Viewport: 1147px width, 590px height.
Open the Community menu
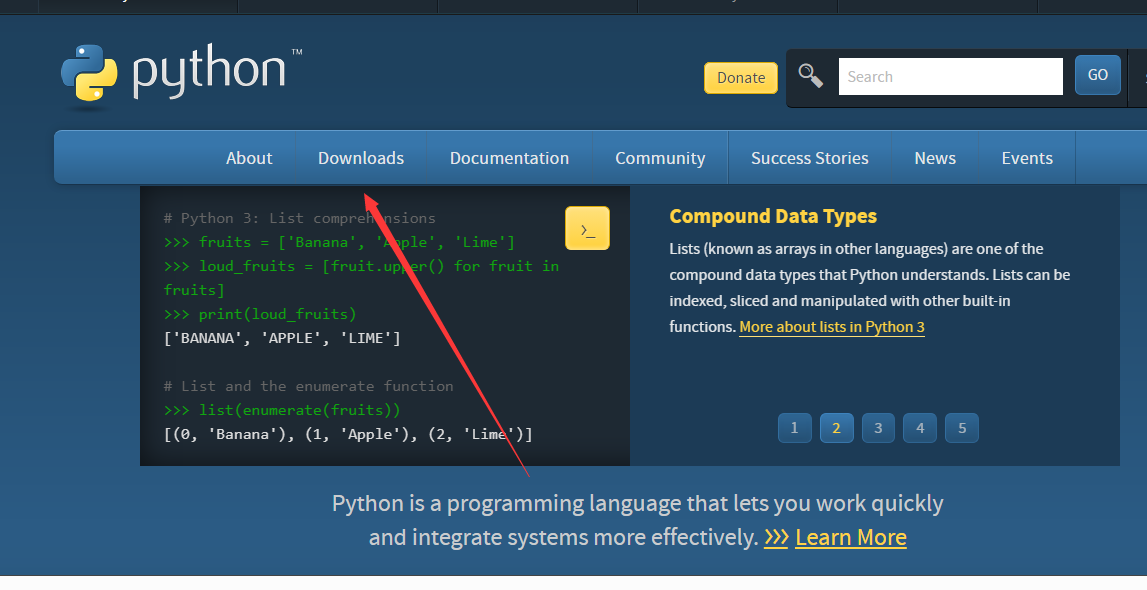660,158
